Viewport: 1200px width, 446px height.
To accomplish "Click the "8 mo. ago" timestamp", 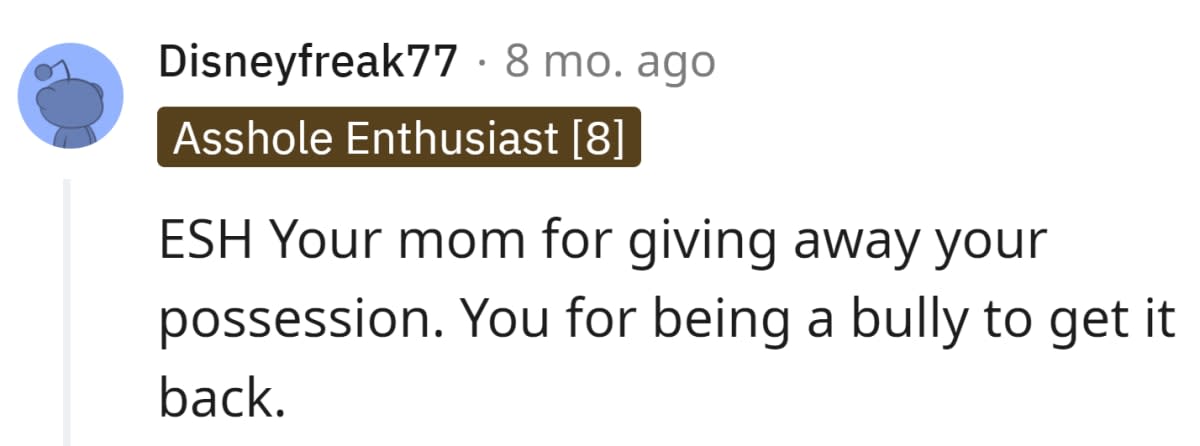I will tap(610, 63).
